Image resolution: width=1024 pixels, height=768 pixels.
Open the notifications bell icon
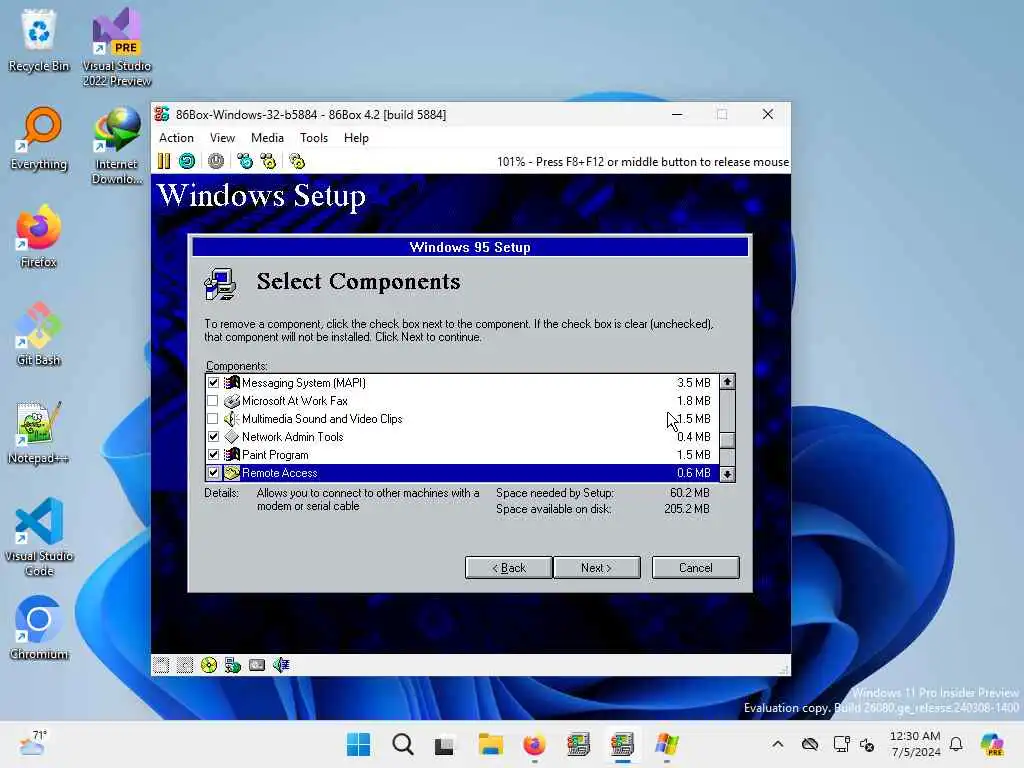[x=956, y=744]
